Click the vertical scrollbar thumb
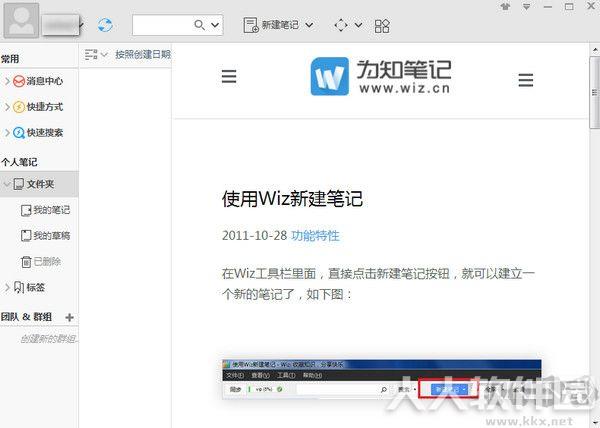Image resolution: width=600 pixels, height=428 pixels. pos(595,92)
